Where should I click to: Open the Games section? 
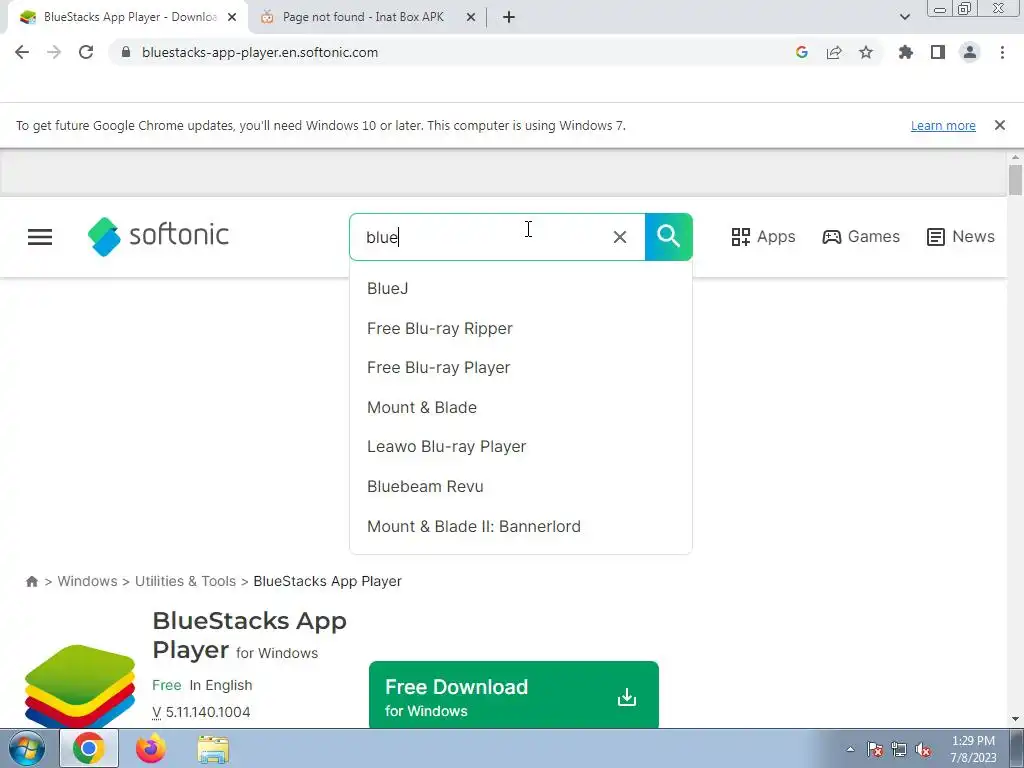(861, 236)
